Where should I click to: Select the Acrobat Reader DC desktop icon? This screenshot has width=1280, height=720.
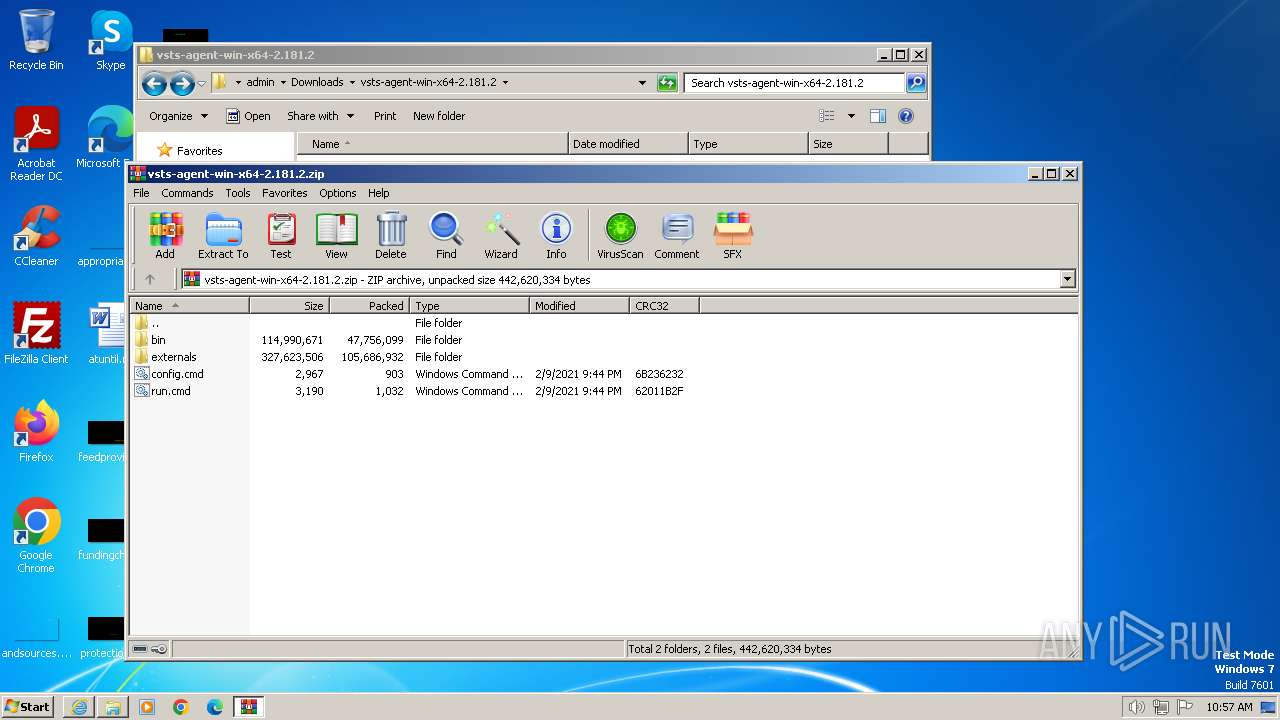pos(36,144)
